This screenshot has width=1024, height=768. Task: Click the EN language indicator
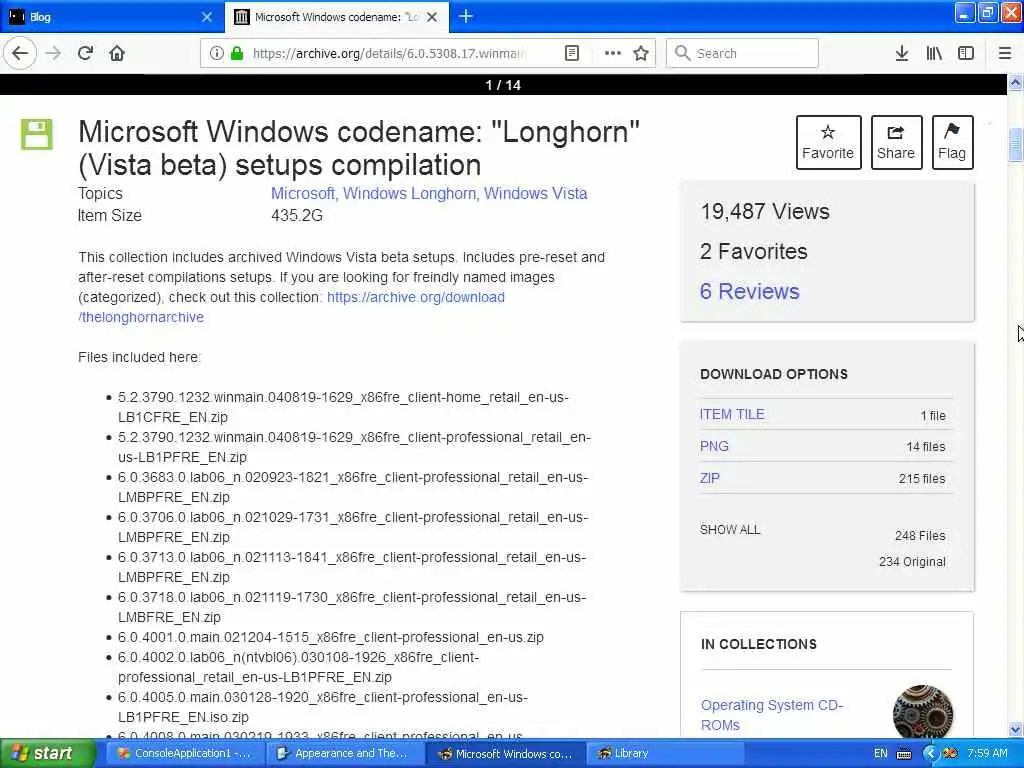coord(880,753)
